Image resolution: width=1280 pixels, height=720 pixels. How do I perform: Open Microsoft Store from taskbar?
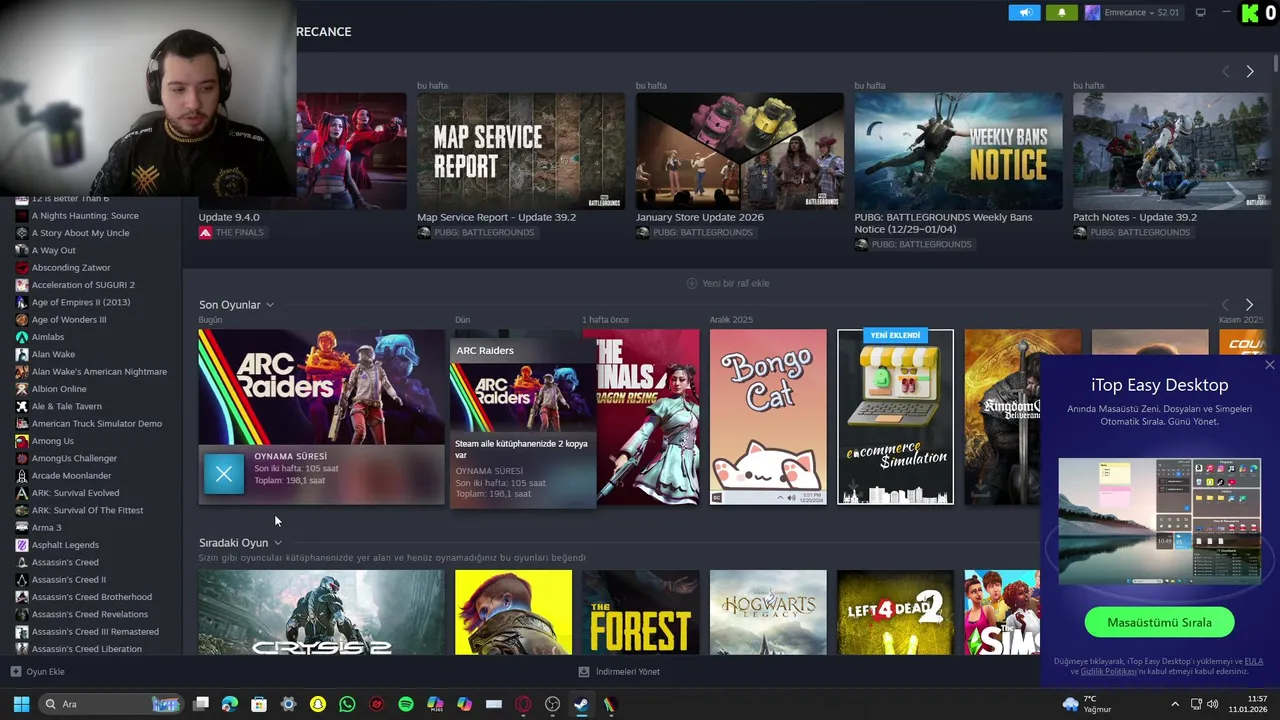point(259,704)
